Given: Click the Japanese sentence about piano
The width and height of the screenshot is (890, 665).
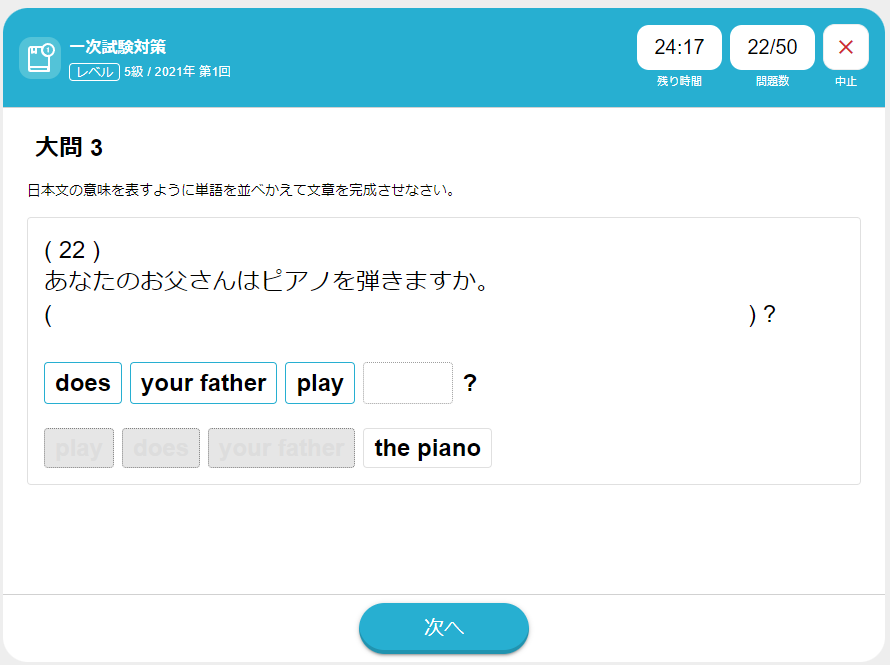Looking at the screenshot, I should (266, 281).
